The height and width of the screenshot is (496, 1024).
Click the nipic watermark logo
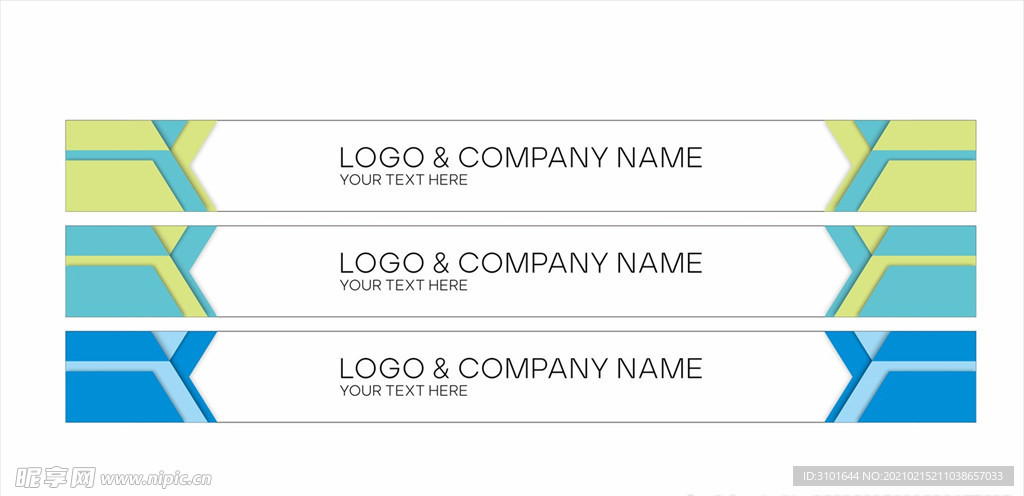pos(48,477)
